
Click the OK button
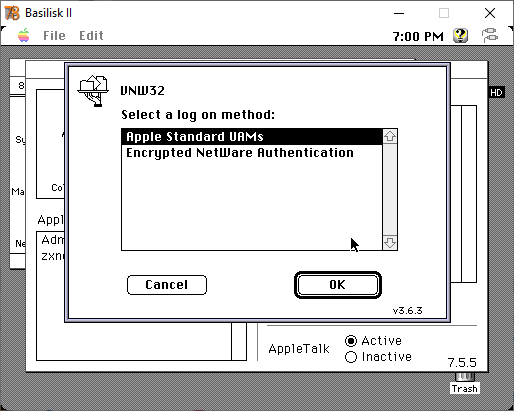pyautogui.click(x=338, y=285)
